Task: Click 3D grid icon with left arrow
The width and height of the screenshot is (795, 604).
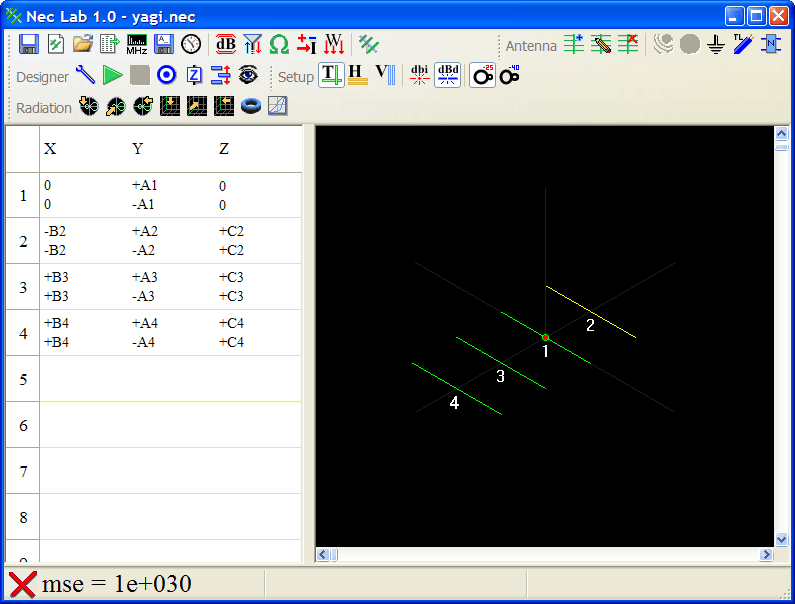Action: tap(224, 106)
